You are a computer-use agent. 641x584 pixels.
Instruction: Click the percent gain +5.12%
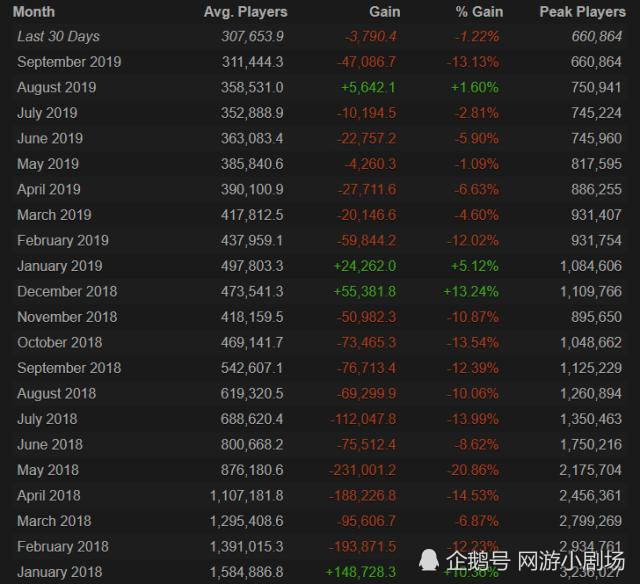point(475,266)
